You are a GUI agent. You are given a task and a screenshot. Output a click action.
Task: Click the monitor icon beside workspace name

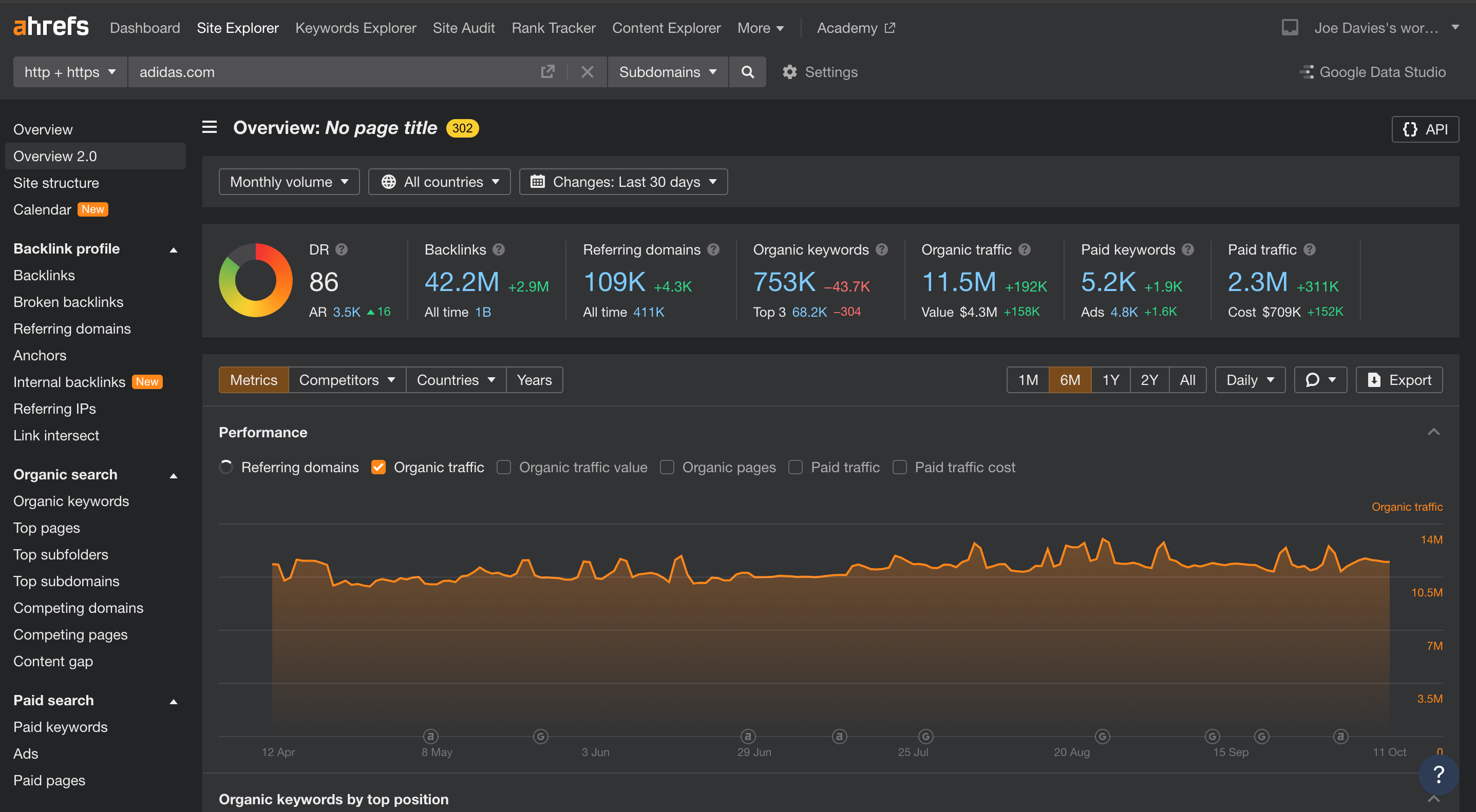point(1289,28)
